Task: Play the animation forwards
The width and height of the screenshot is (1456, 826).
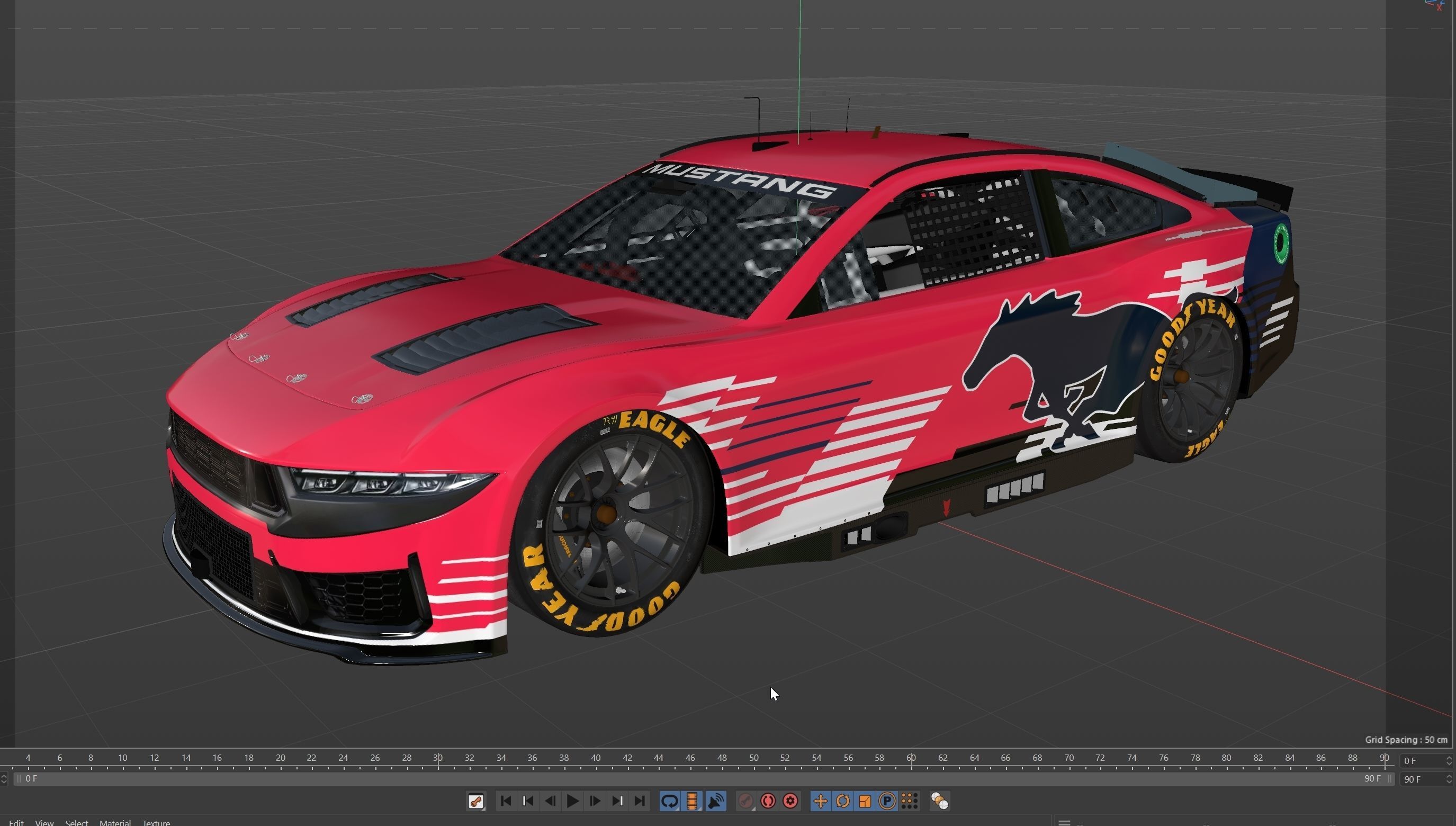Action: 573,801
